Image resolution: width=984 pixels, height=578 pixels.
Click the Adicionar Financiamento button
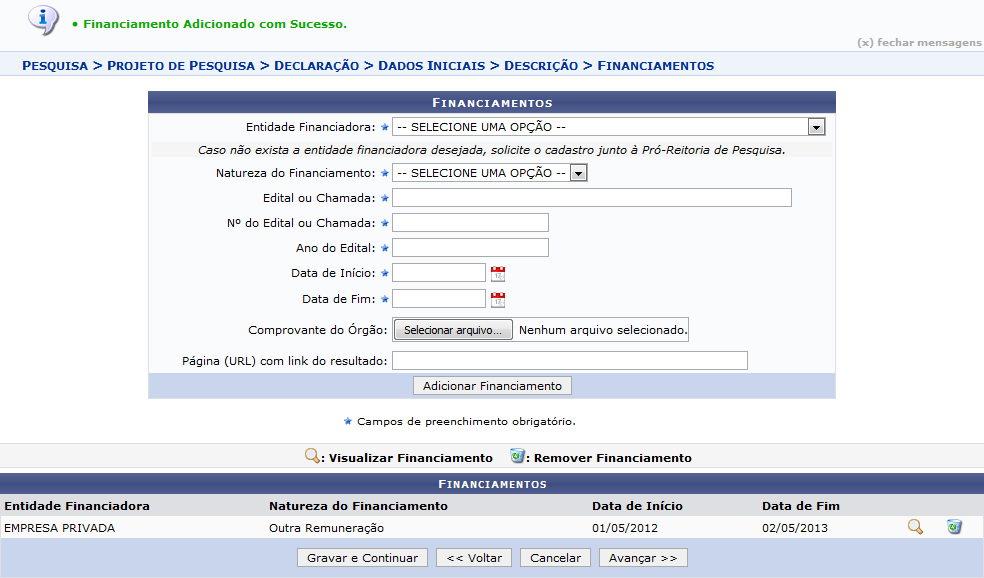(x=491, y=385)
